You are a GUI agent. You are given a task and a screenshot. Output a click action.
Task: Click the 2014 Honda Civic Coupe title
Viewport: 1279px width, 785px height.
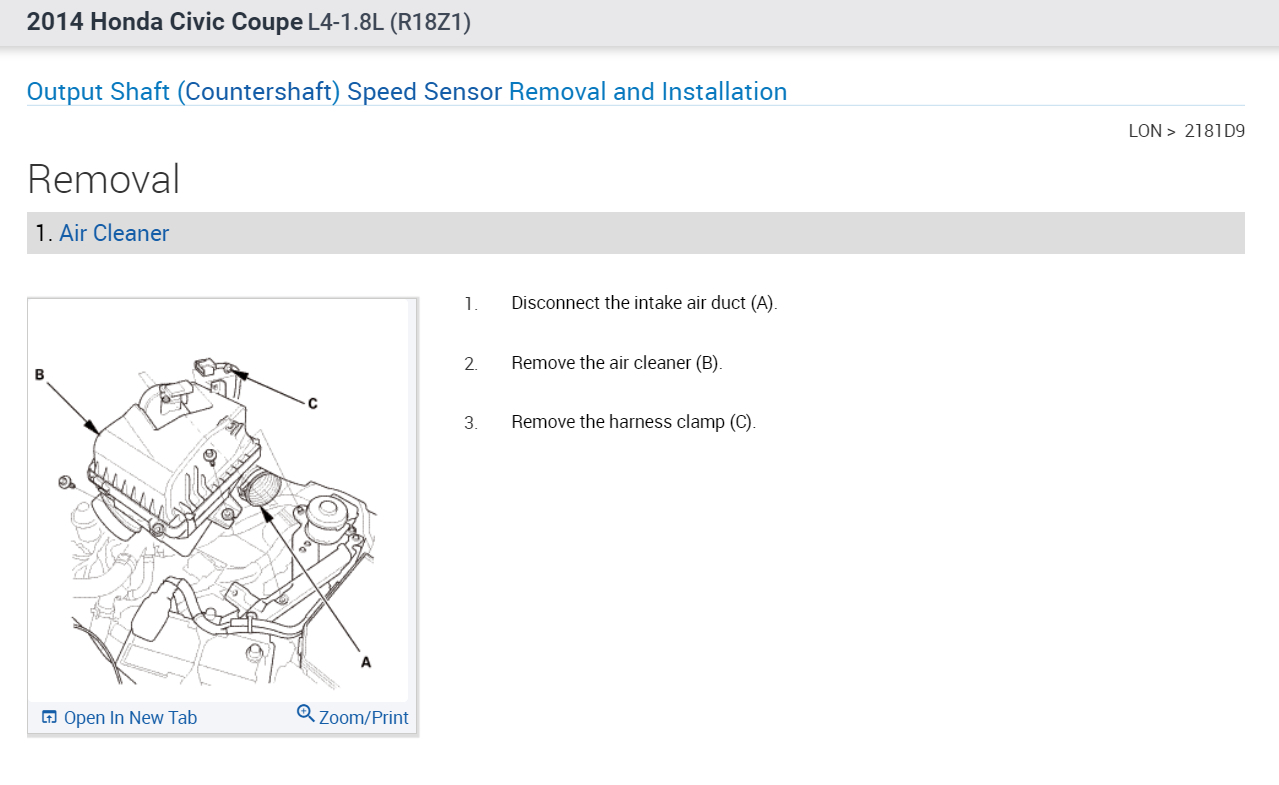164,22
